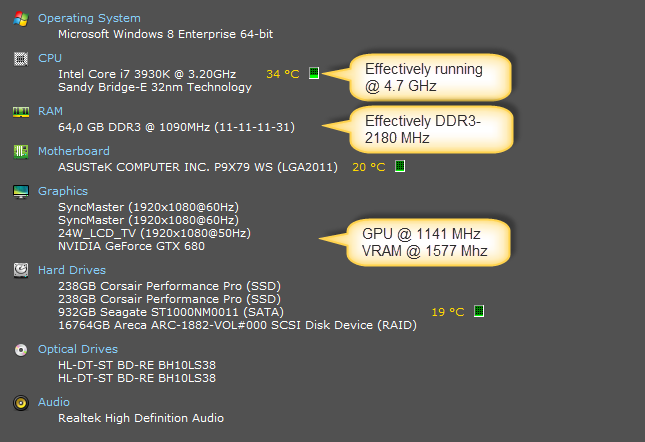
Task: Click the RAM memory stick icon
Action: point(20,112)
